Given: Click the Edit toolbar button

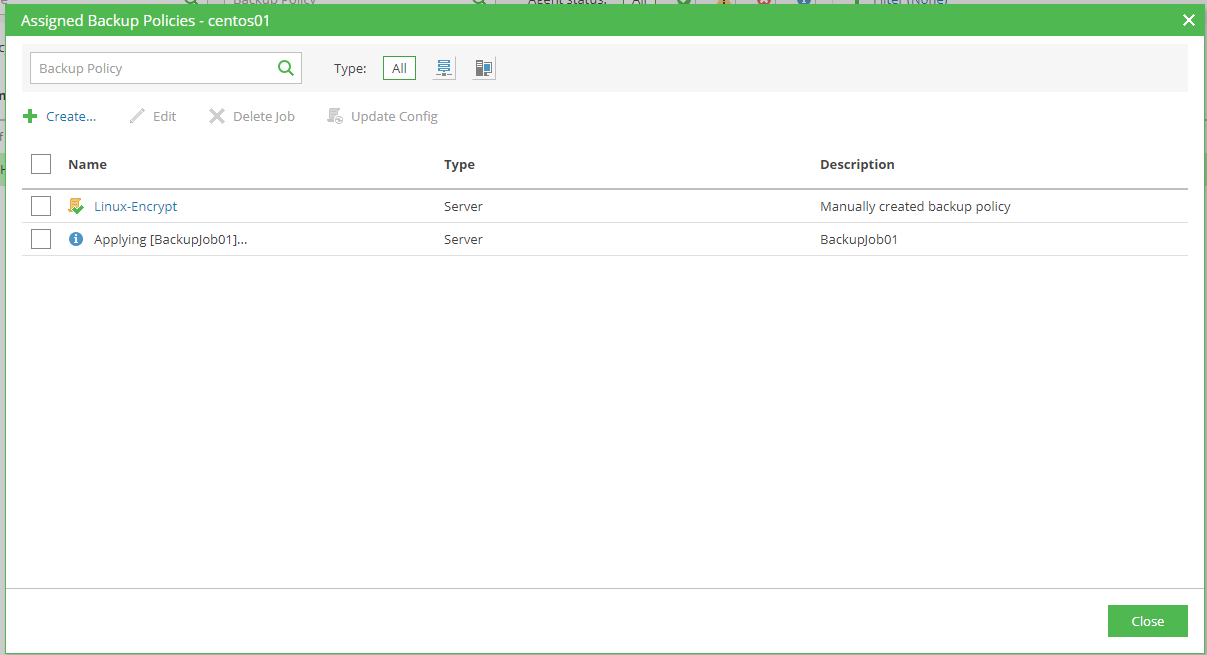Looking at the screenshot, I should [153, 116].
